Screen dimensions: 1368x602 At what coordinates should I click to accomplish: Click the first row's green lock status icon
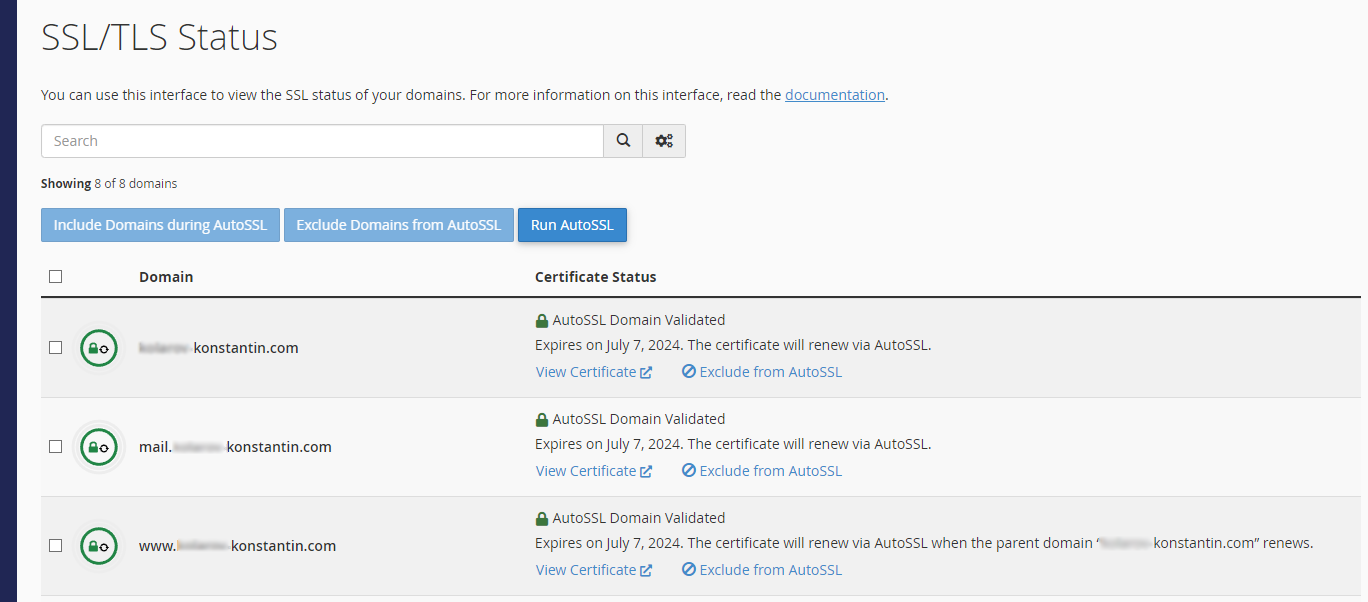(99, 348)
